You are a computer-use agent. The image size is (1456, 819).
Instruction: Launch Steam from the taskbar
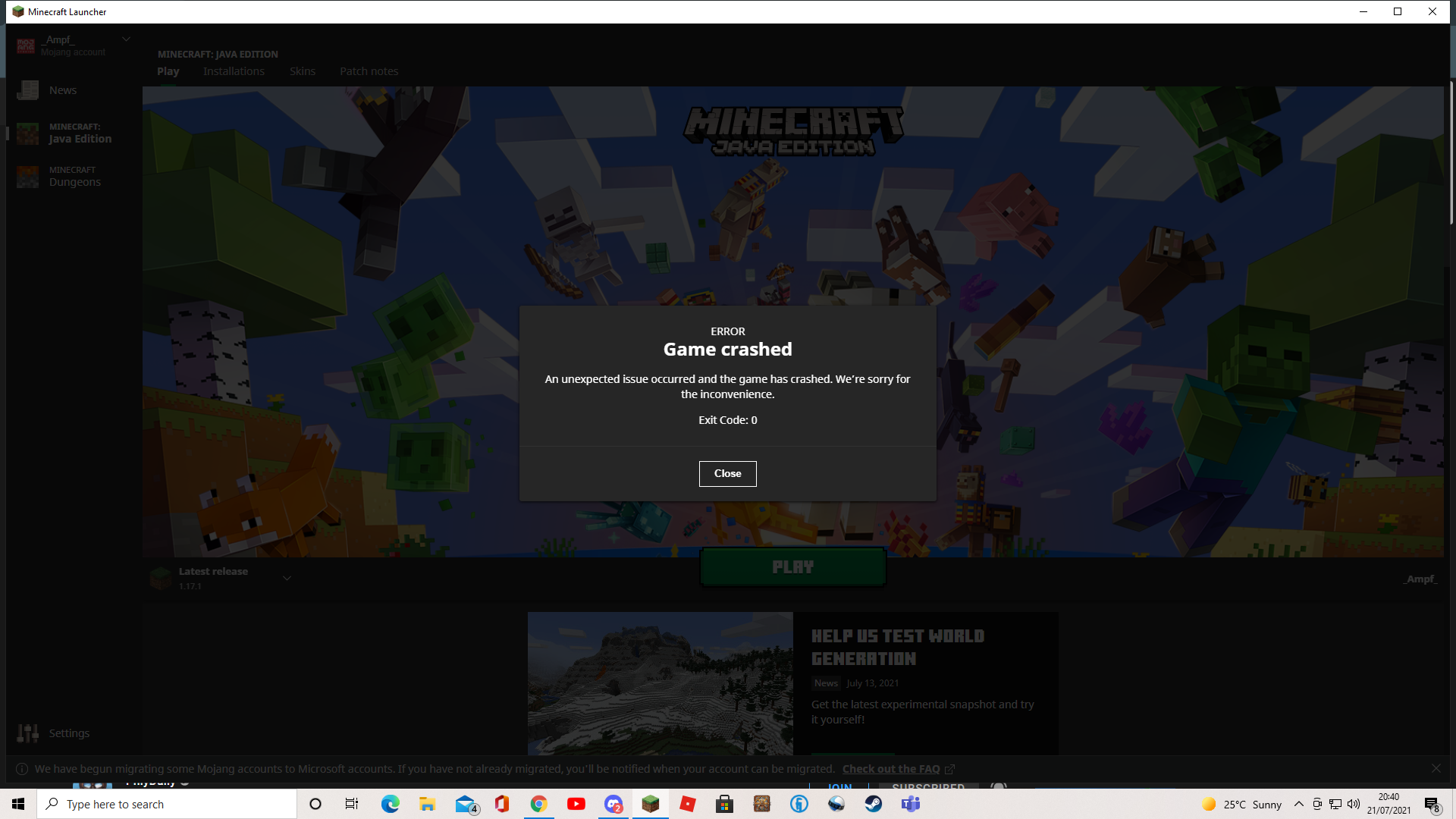coord(874,804)
